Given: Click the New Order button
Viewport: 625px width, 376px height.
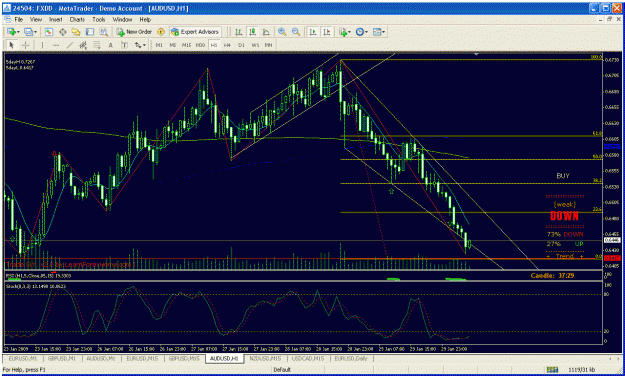Looking at the screenshot, I should [x=134, y=32].
